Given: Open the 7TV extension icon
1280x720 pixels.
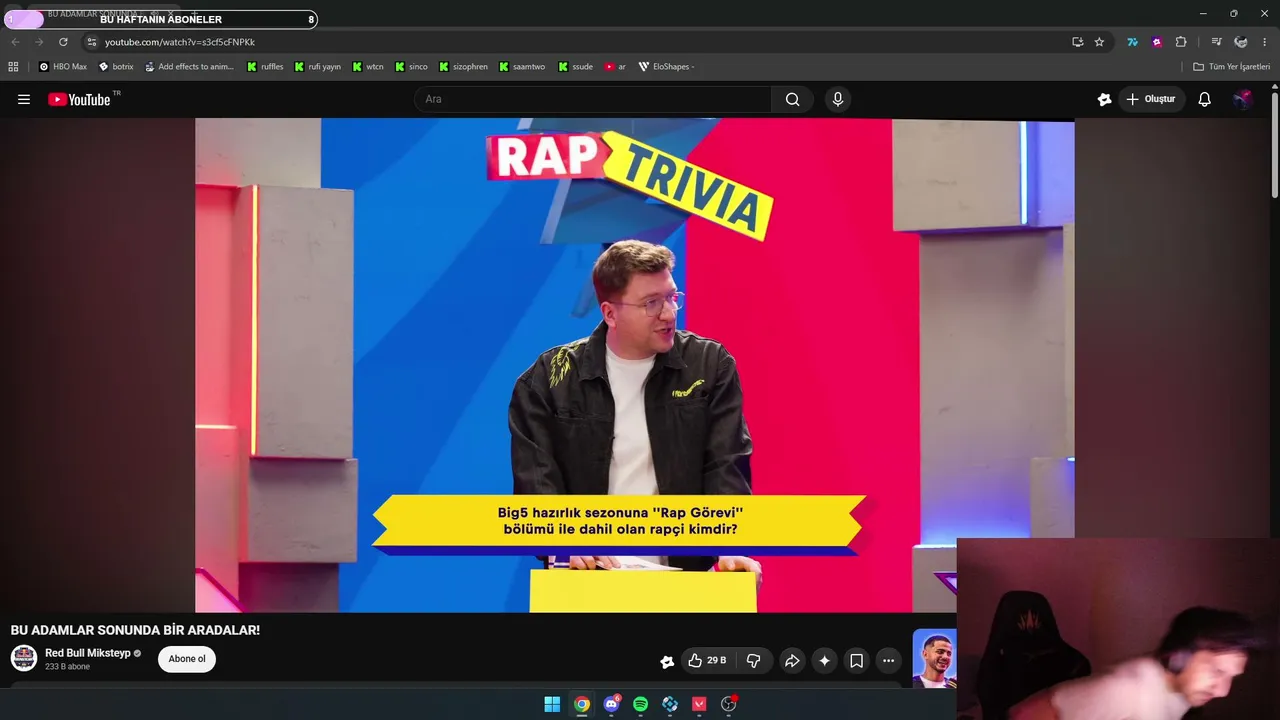Looking at the screenshot, I should pyautogui.click(x=1132, y=42).
